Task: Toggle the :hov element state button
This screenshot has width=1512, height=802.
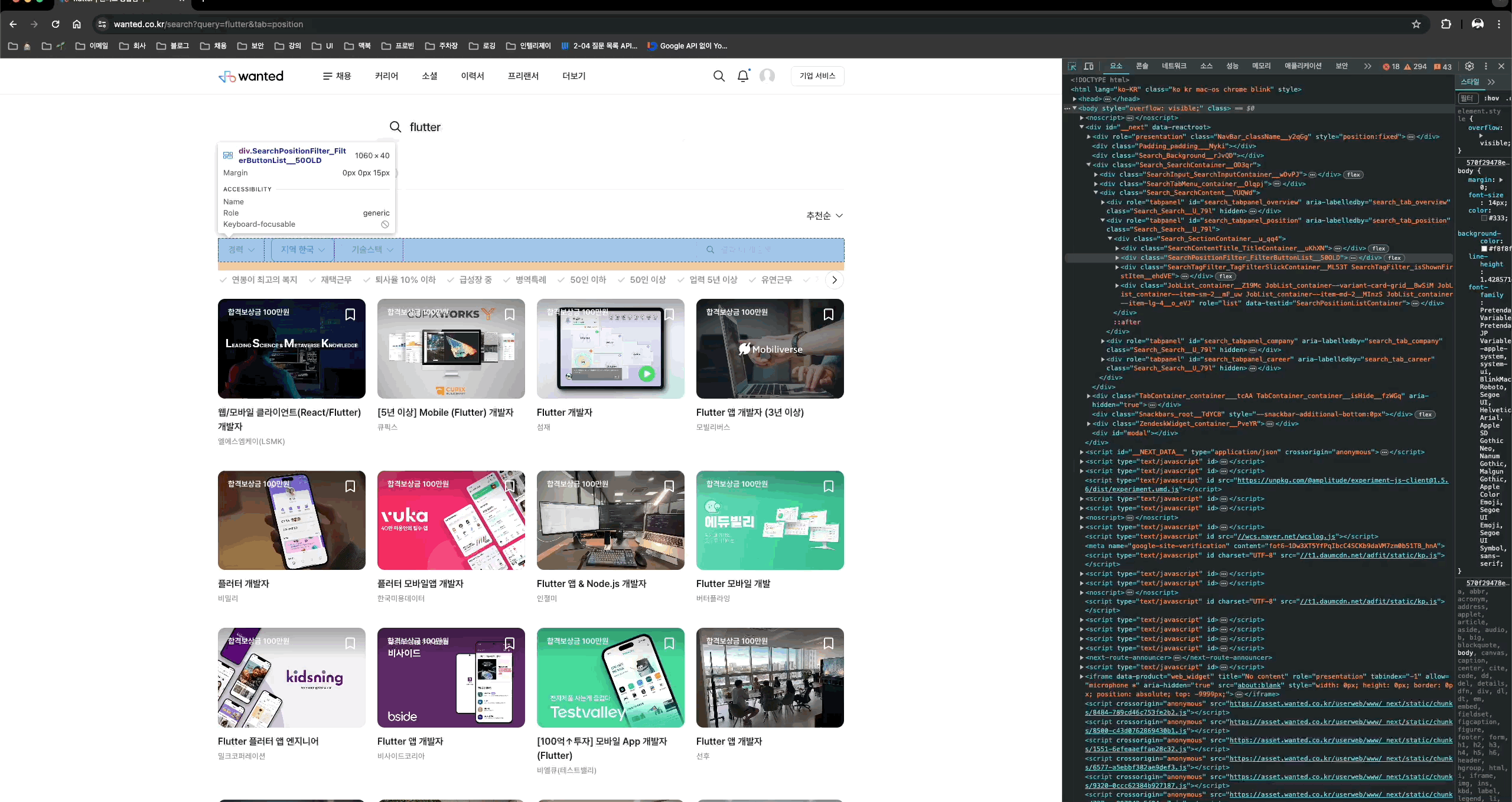Action: click(x=1492, y=99)
